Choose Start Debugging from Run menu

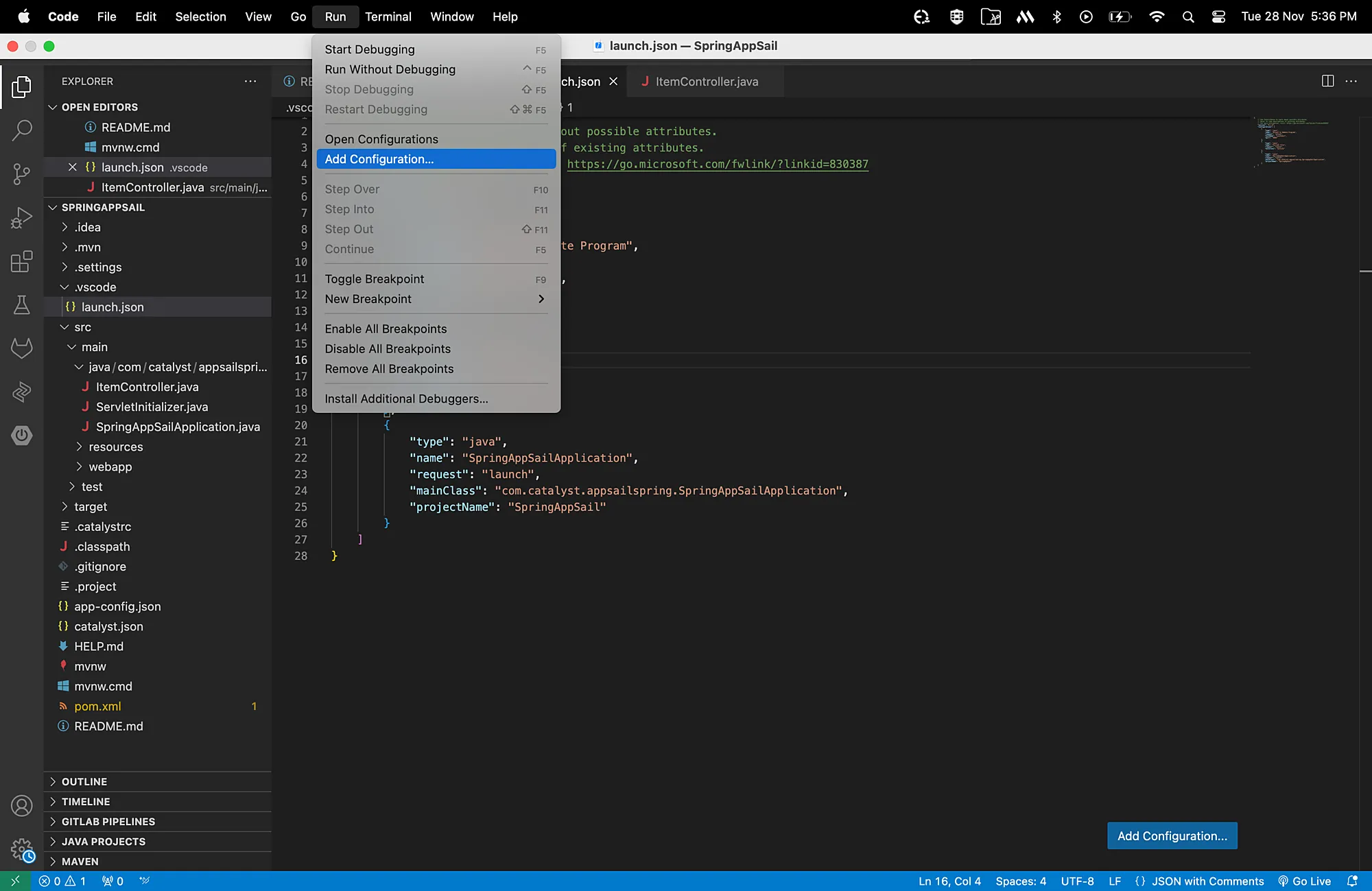click(436, 49)
